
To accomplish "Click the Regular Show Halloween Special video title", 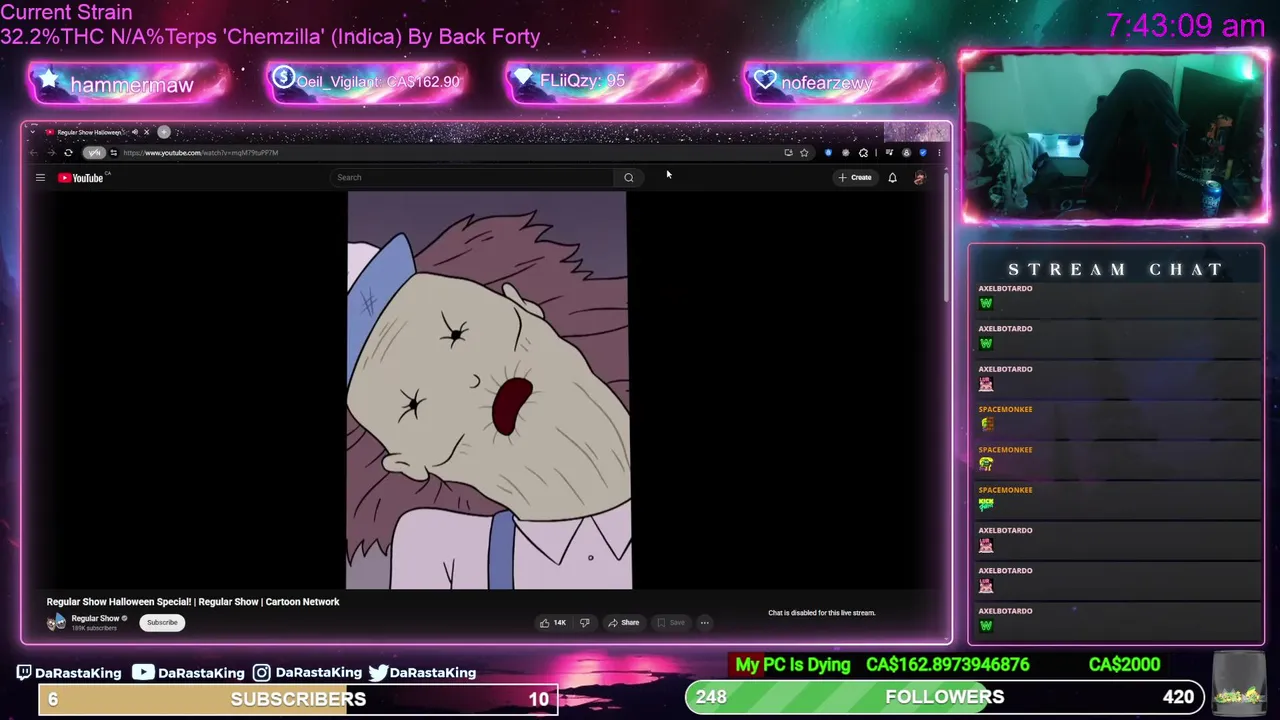I will 193,602.
